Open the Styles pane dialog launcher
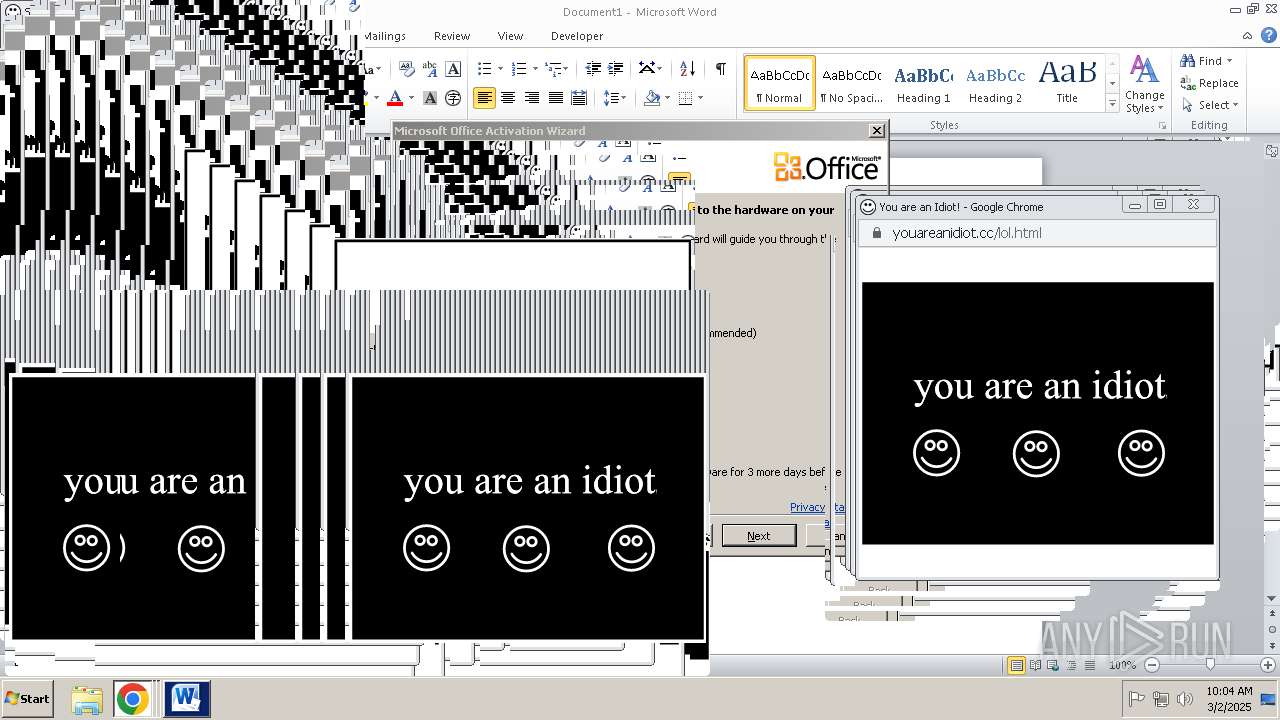The height and width of the screenshot is (720, 1280). point(1162,126)
